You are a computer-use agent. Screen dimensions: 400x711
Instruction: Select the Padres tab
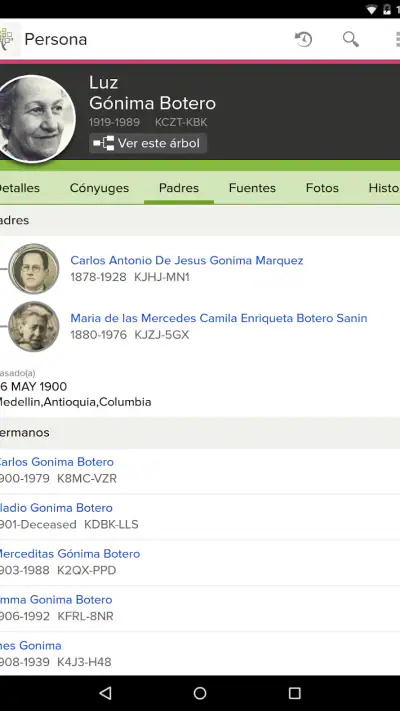coord(179,188)
